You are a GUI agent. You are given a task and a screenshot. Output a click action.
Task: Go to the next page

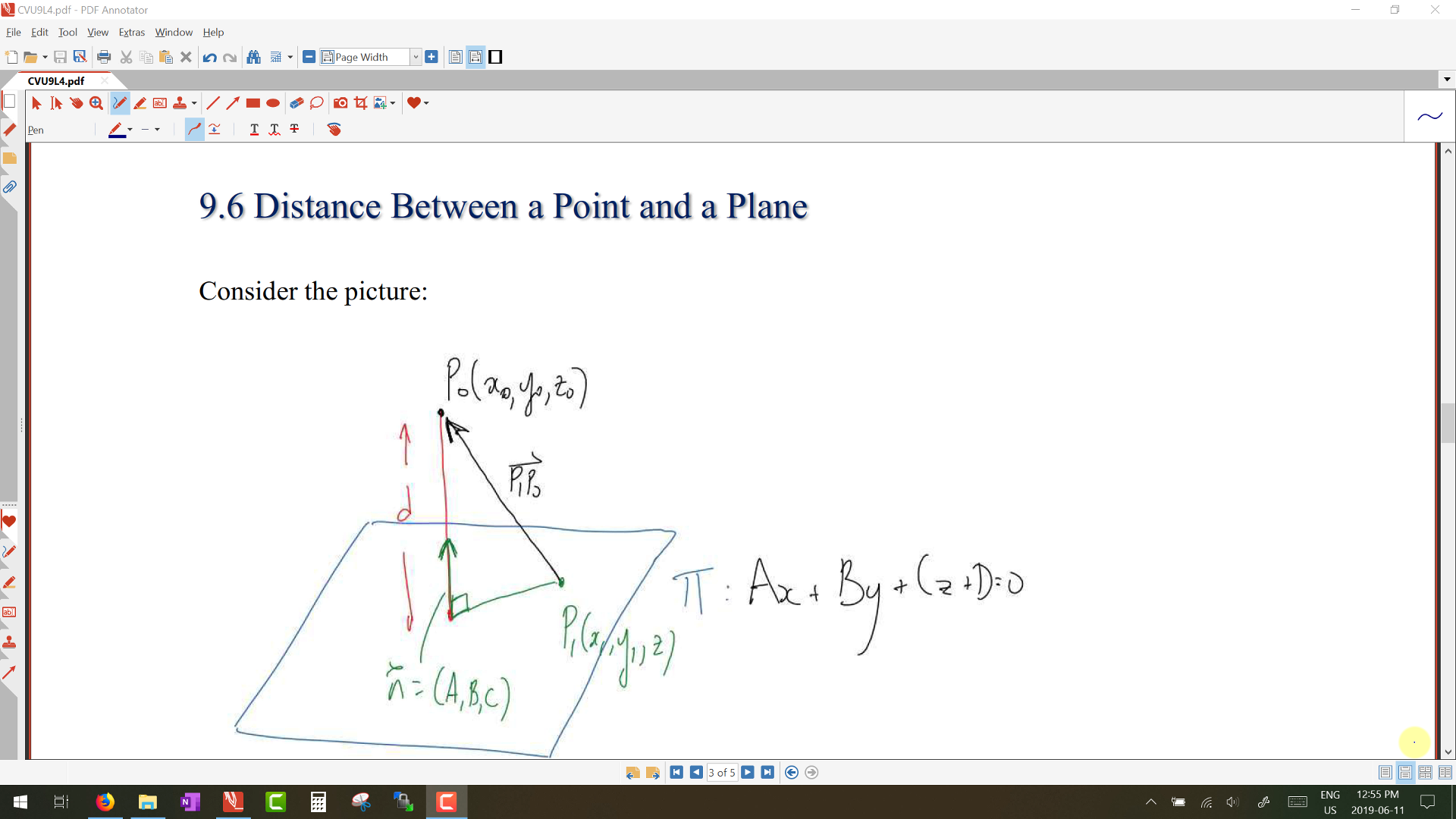click(x=748, y=773)
